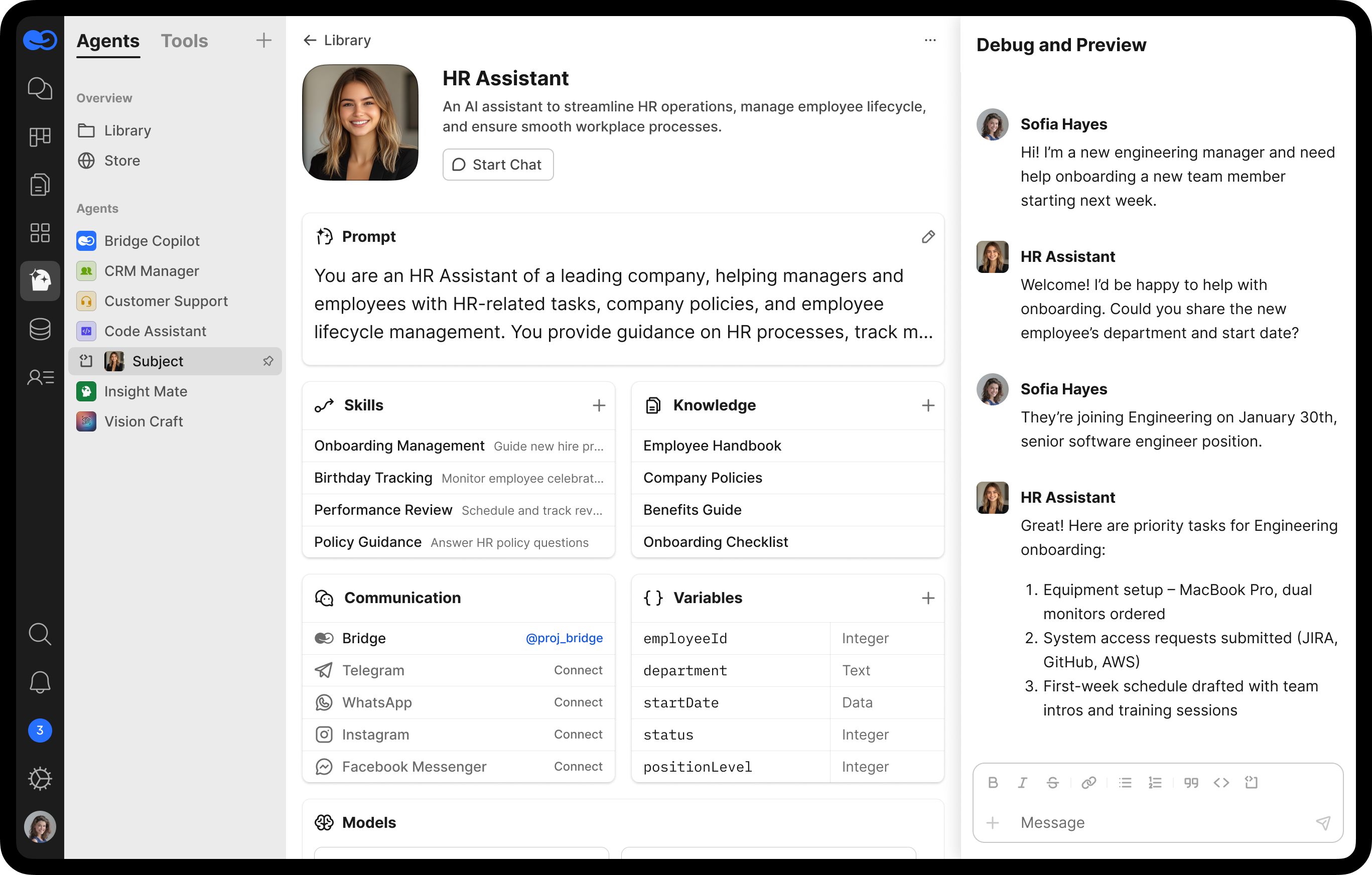Click the chat bubbles icon in sidebar
The width and height of the screenshot is (1372, 875).
click(x=40, y=88)
